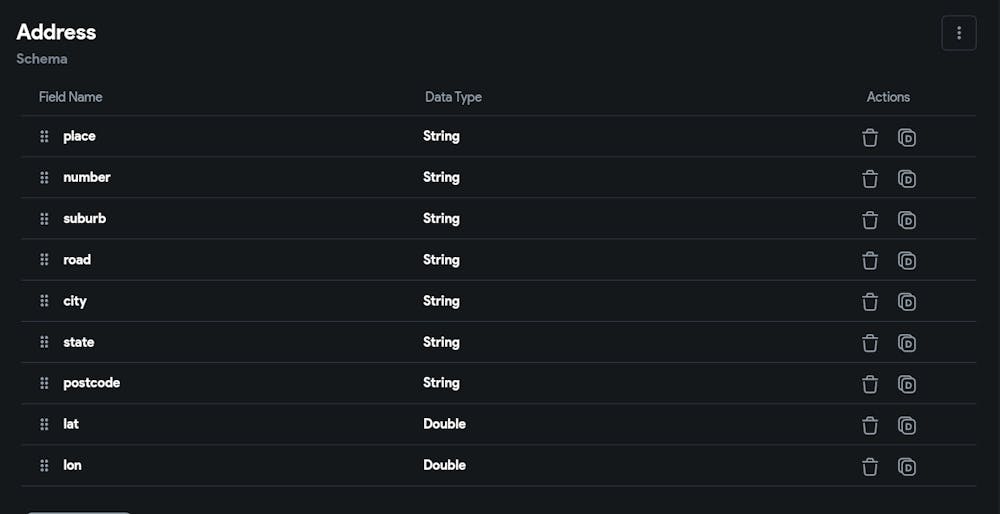1000x514 pixels.
Task: Click the String type for road
Action: (x=441, y=259)
